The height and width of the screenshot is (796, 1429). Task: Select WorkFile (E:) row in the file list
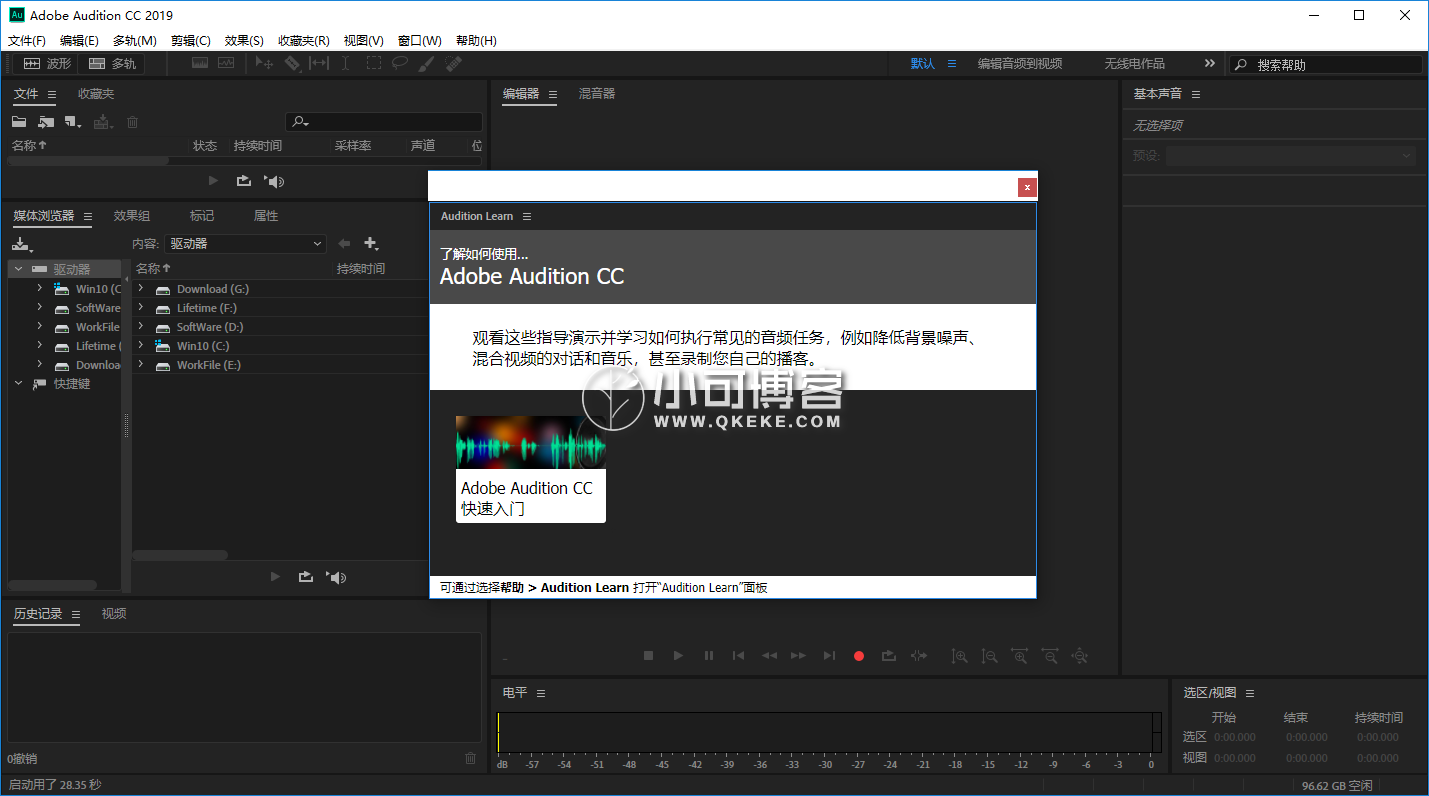(x=280, y=365)
